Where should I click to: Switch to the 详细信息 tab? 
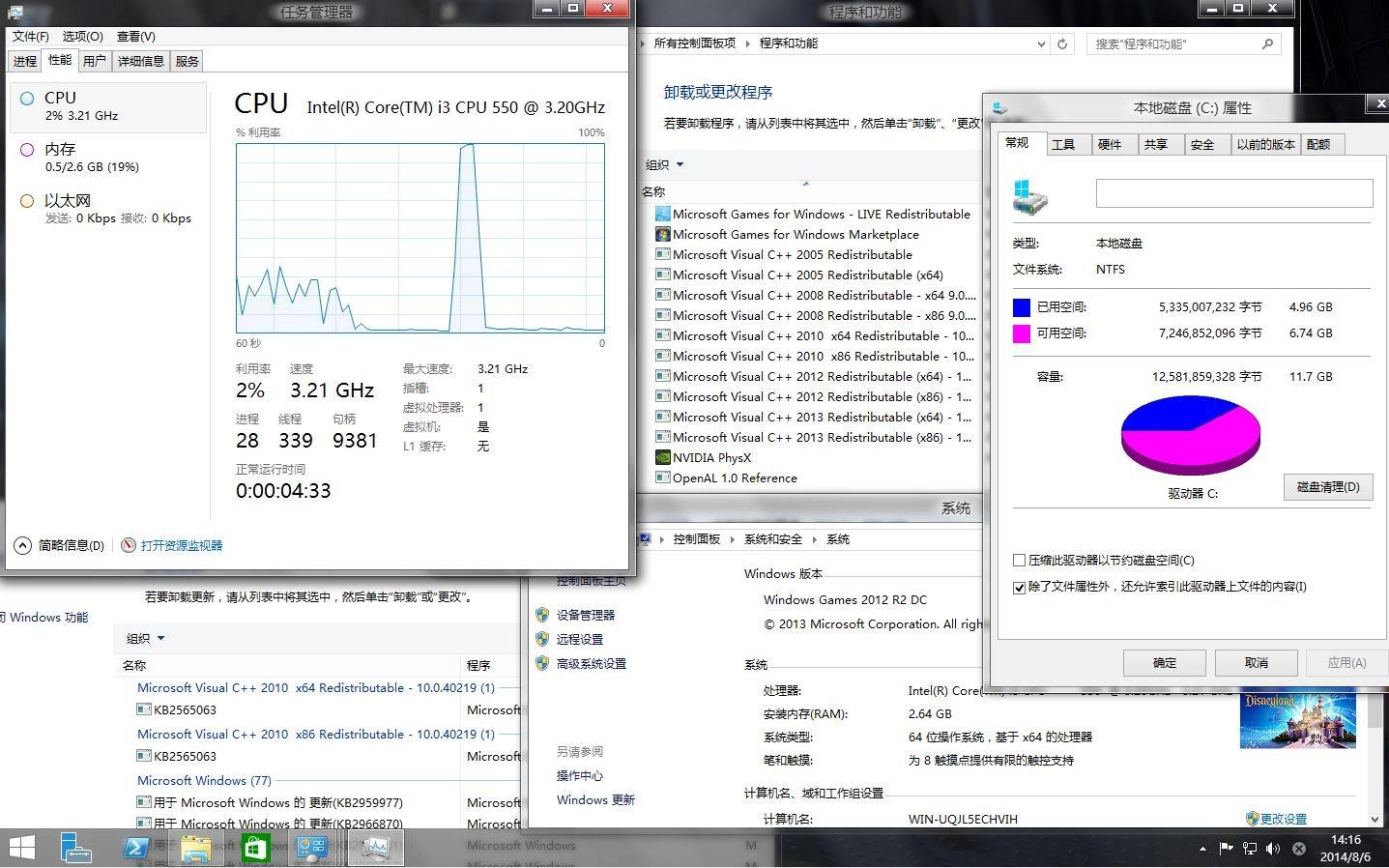click(x=141, y=61)
